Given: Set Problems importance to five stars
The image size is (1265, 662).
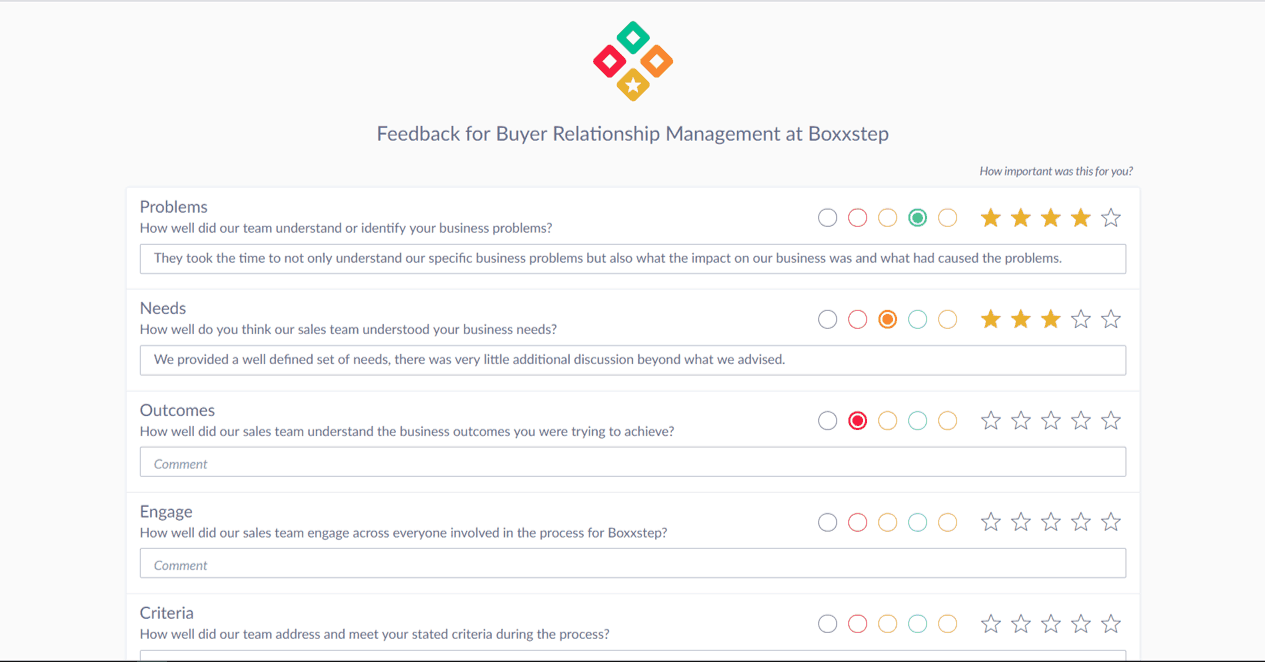Looking at the screenshot, I should 1110,218.
